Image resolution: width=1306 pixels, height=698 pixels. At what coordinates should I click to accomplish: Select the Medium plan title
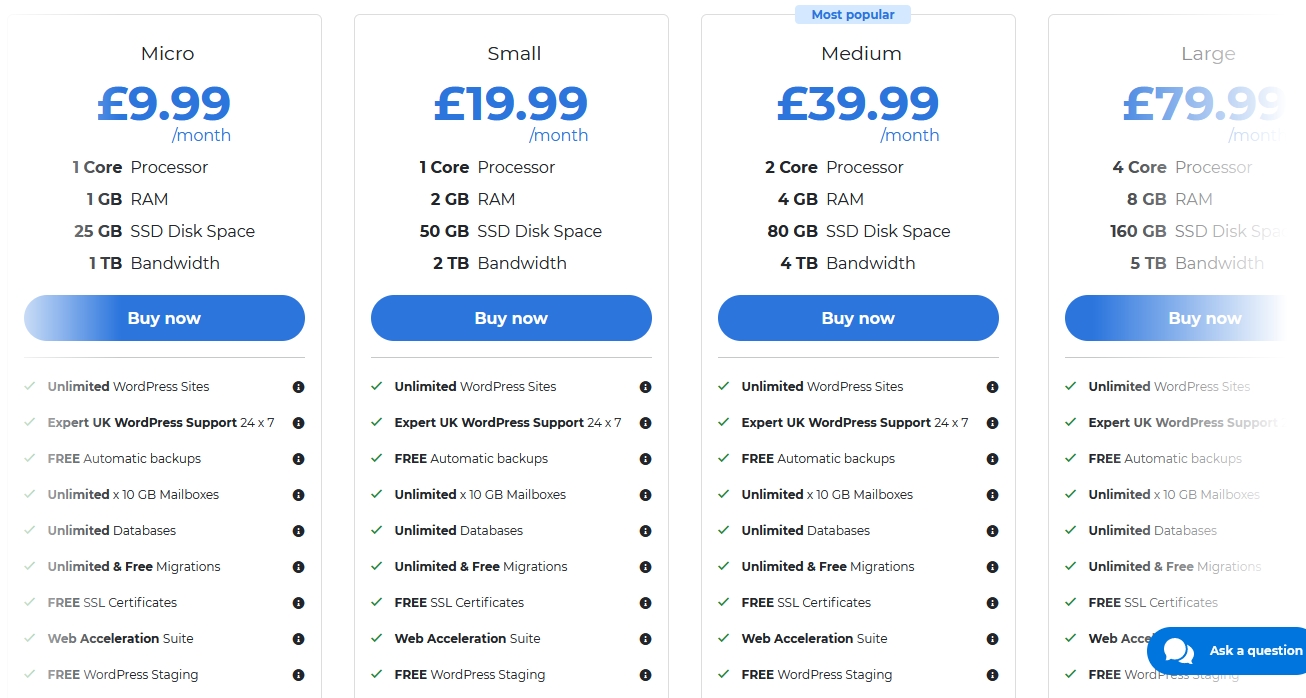(x=861, y=54)
